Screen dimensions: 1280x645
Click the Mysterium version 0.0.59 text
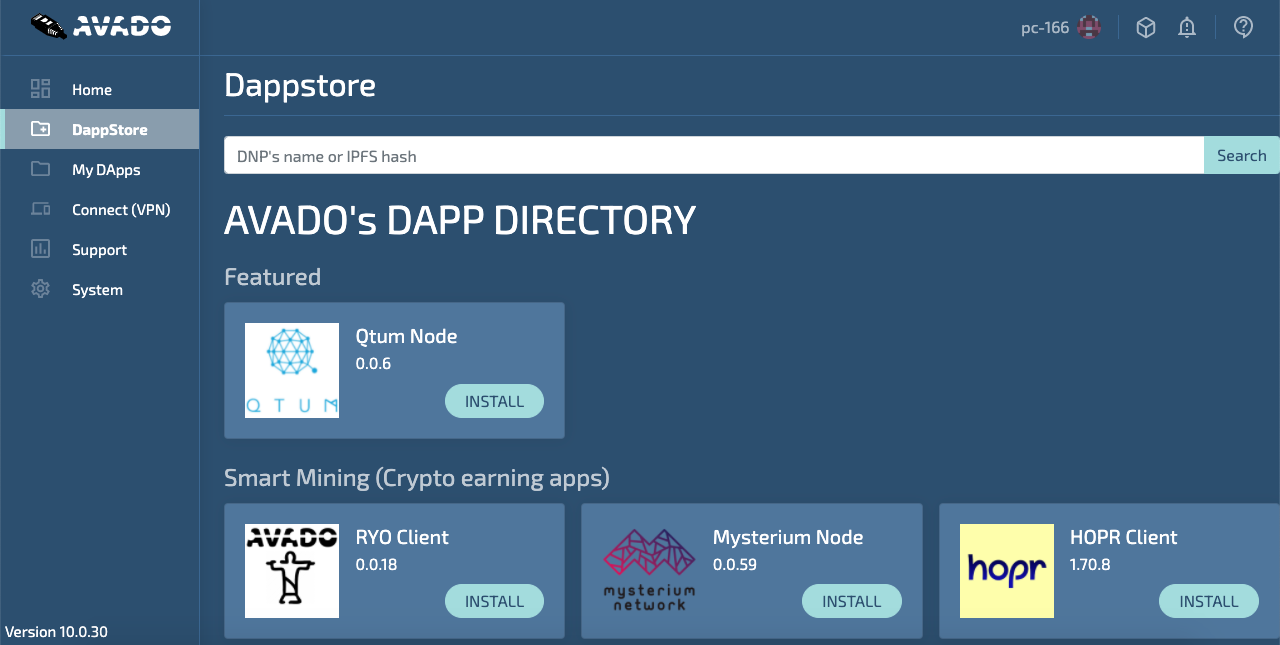(x=735, y=564)
